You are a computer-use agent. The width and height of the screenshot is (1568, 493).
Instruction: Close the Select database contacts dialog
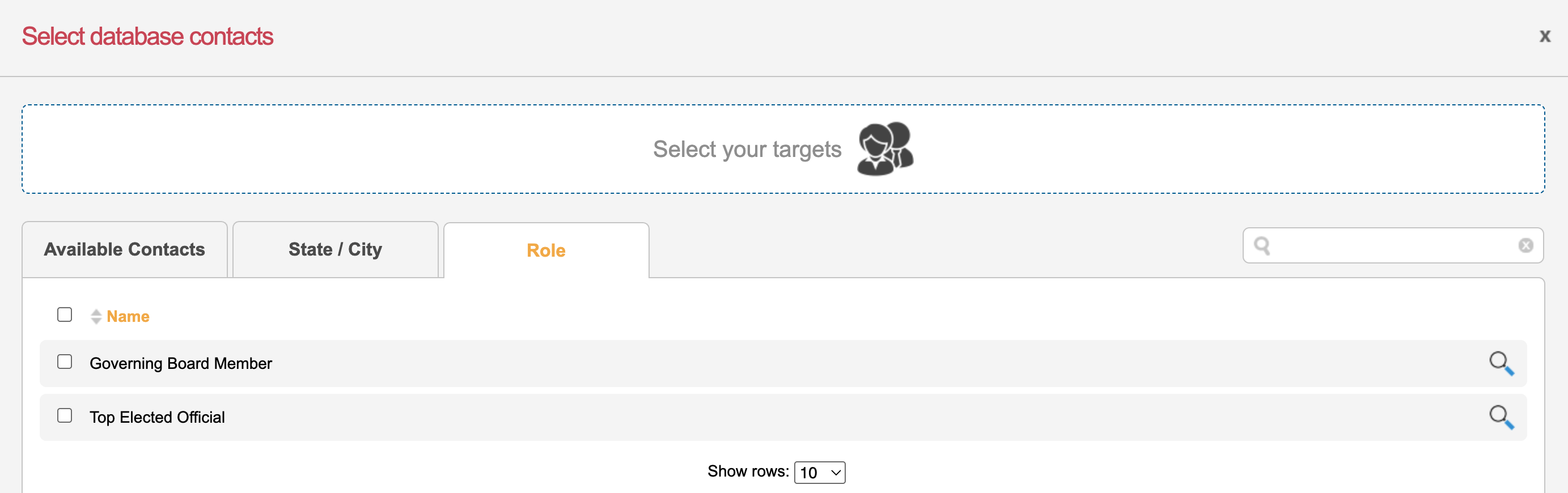[x=1544, y=36]
